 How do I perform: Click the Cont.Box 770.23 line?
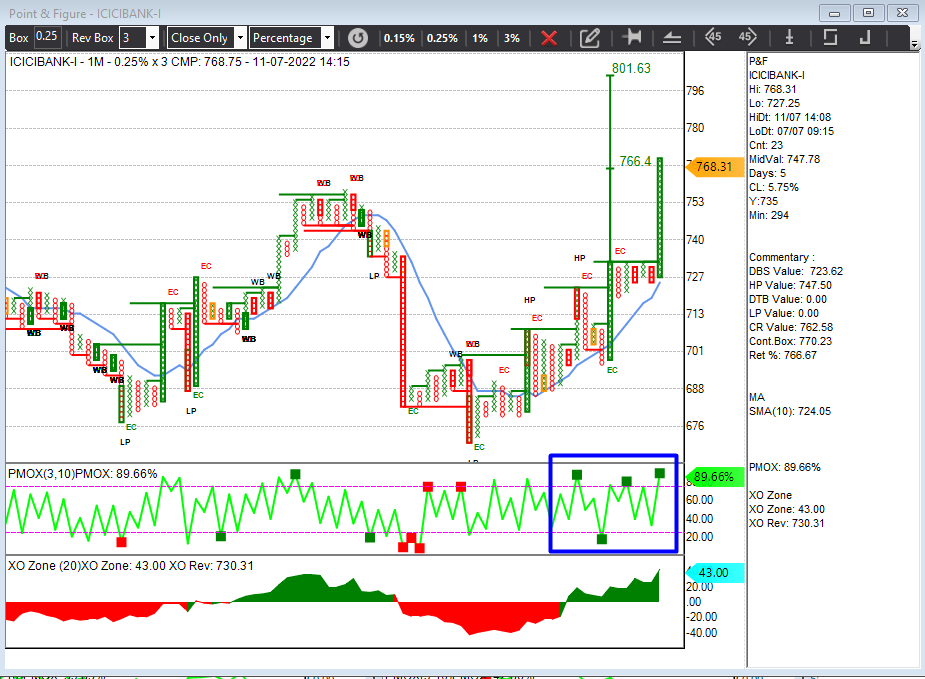[790, 342]
